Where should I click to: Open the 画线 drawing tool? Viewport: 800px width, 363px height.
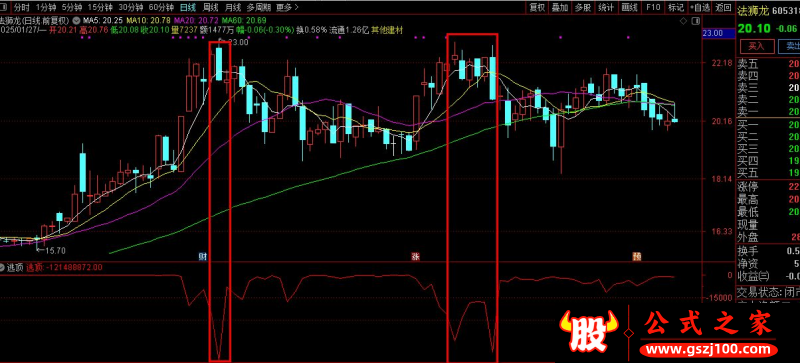[630, 7]
